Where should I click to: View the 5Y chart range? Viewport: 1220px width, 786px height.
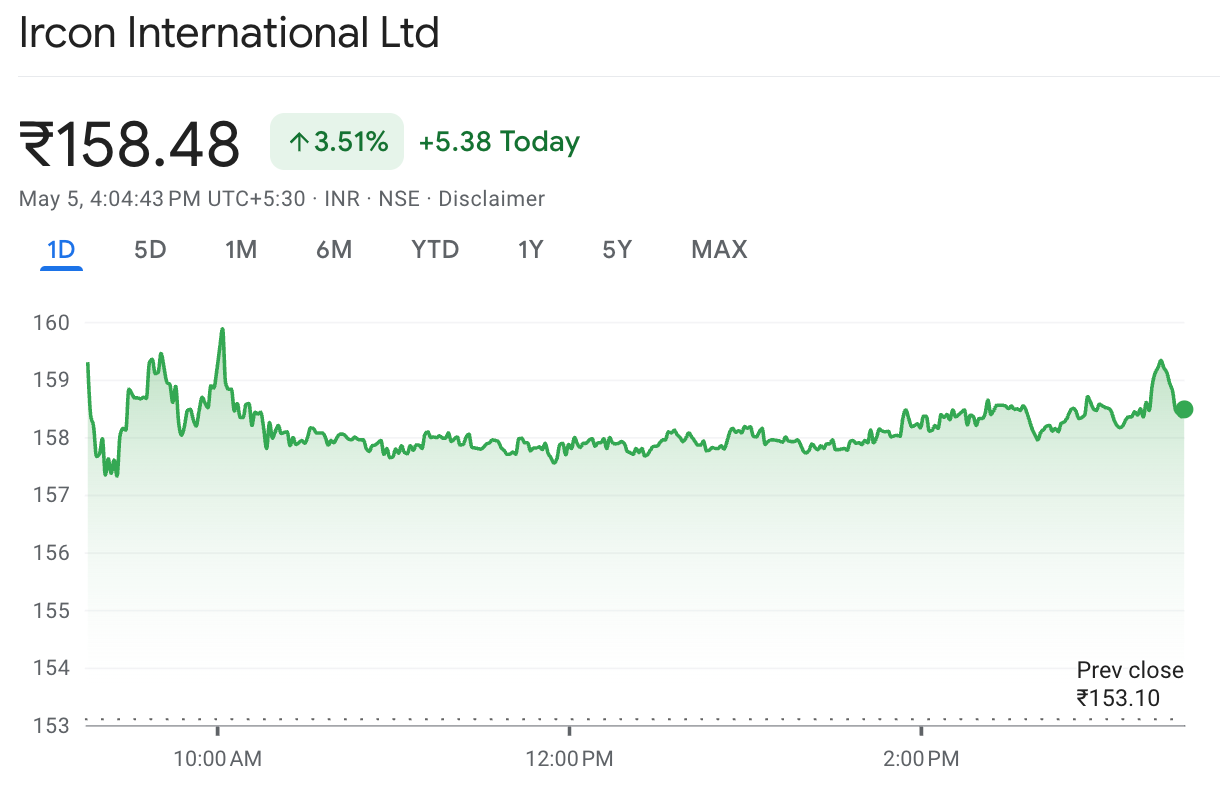(x=617, y=249)
